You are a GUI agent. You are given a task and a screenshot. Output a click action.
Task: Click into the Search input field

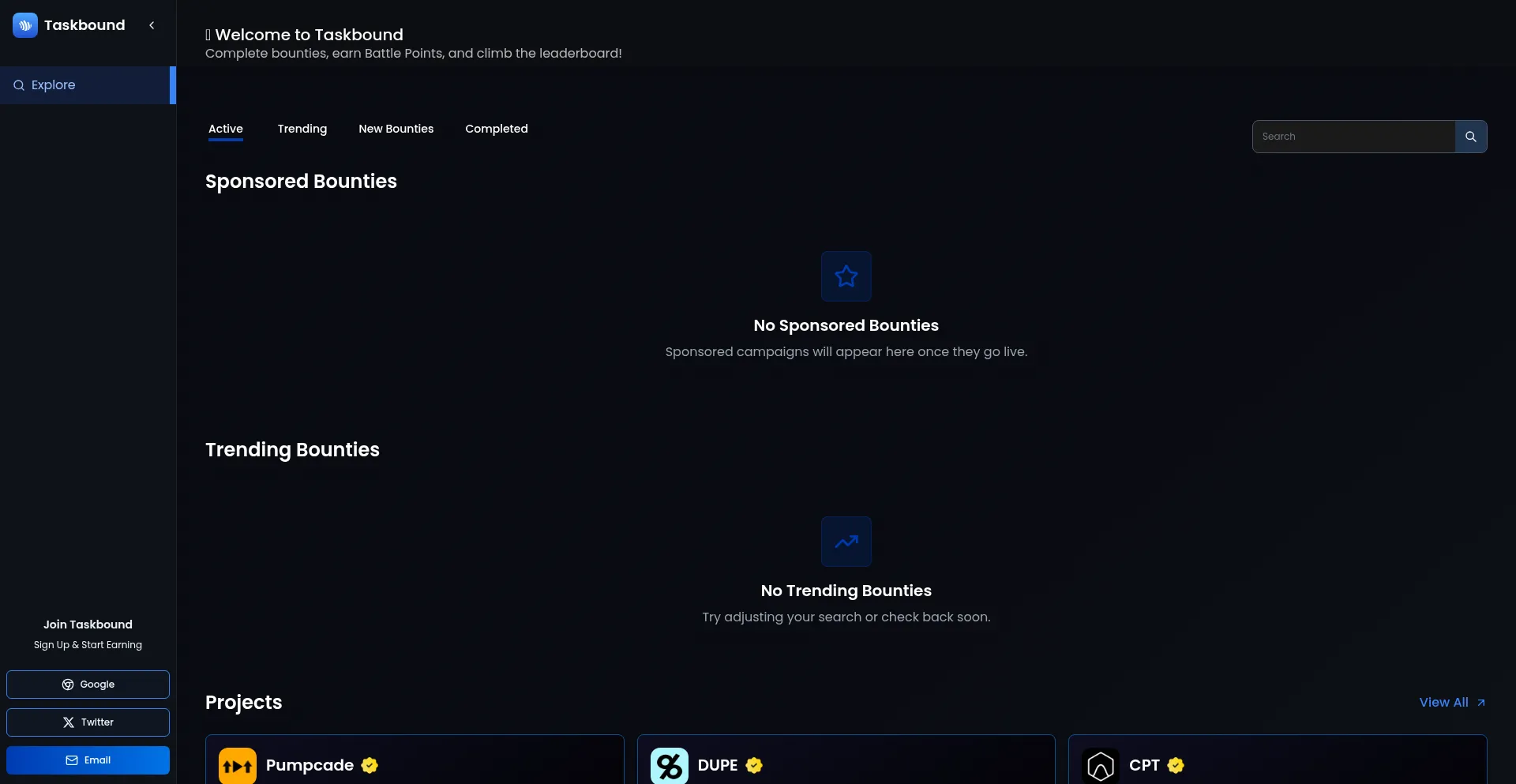1353,137
